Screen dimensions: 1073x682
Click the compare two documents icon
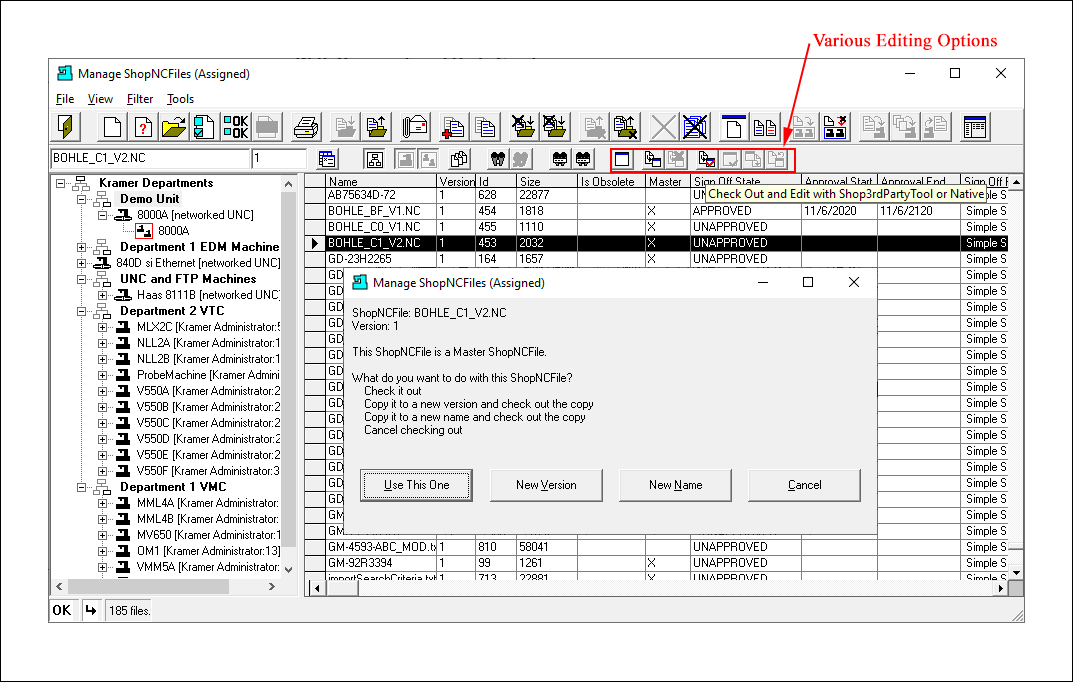point(764,127)
